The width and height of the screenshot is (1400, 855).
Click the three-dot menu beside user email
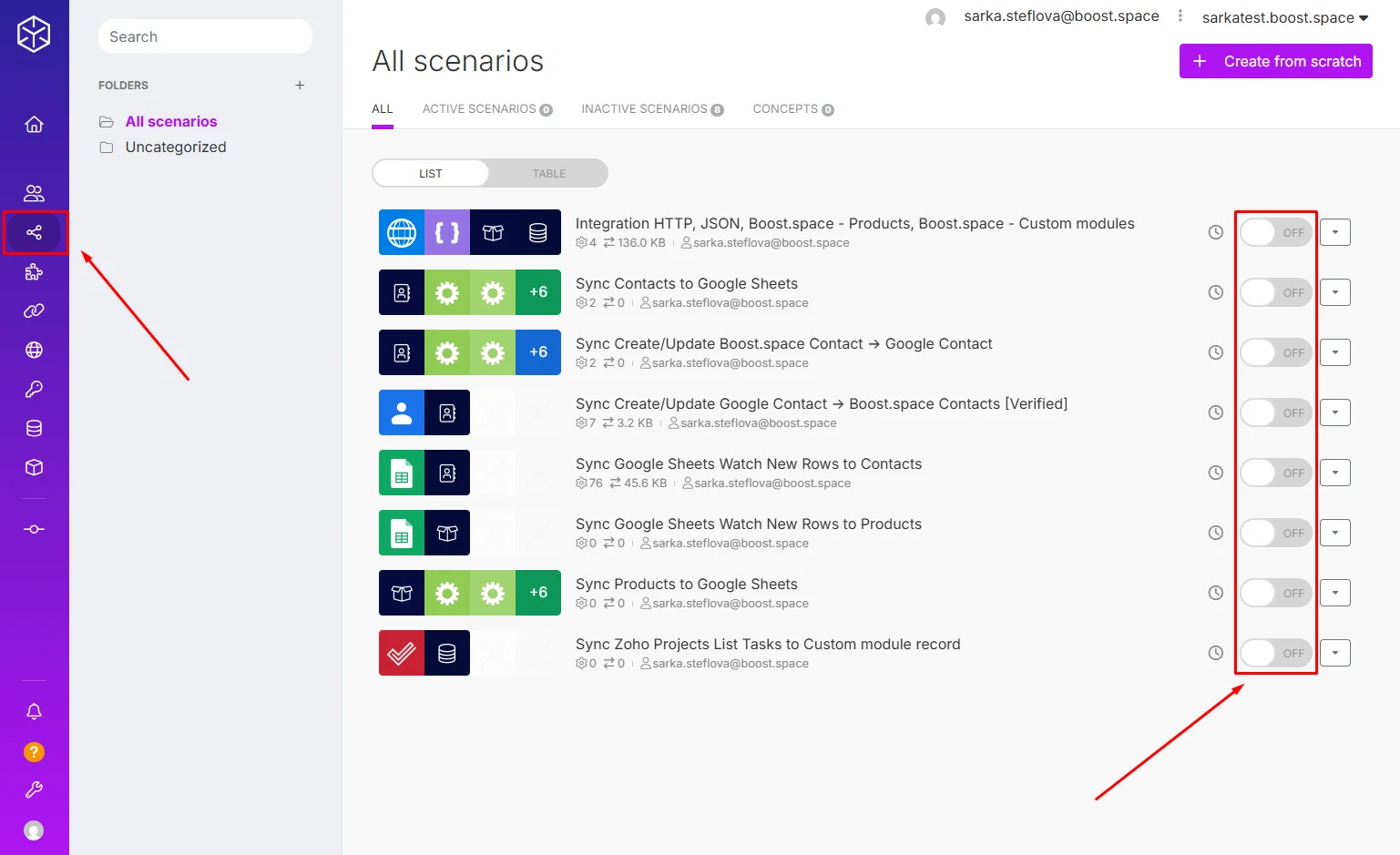click(x=1180, y=15)
